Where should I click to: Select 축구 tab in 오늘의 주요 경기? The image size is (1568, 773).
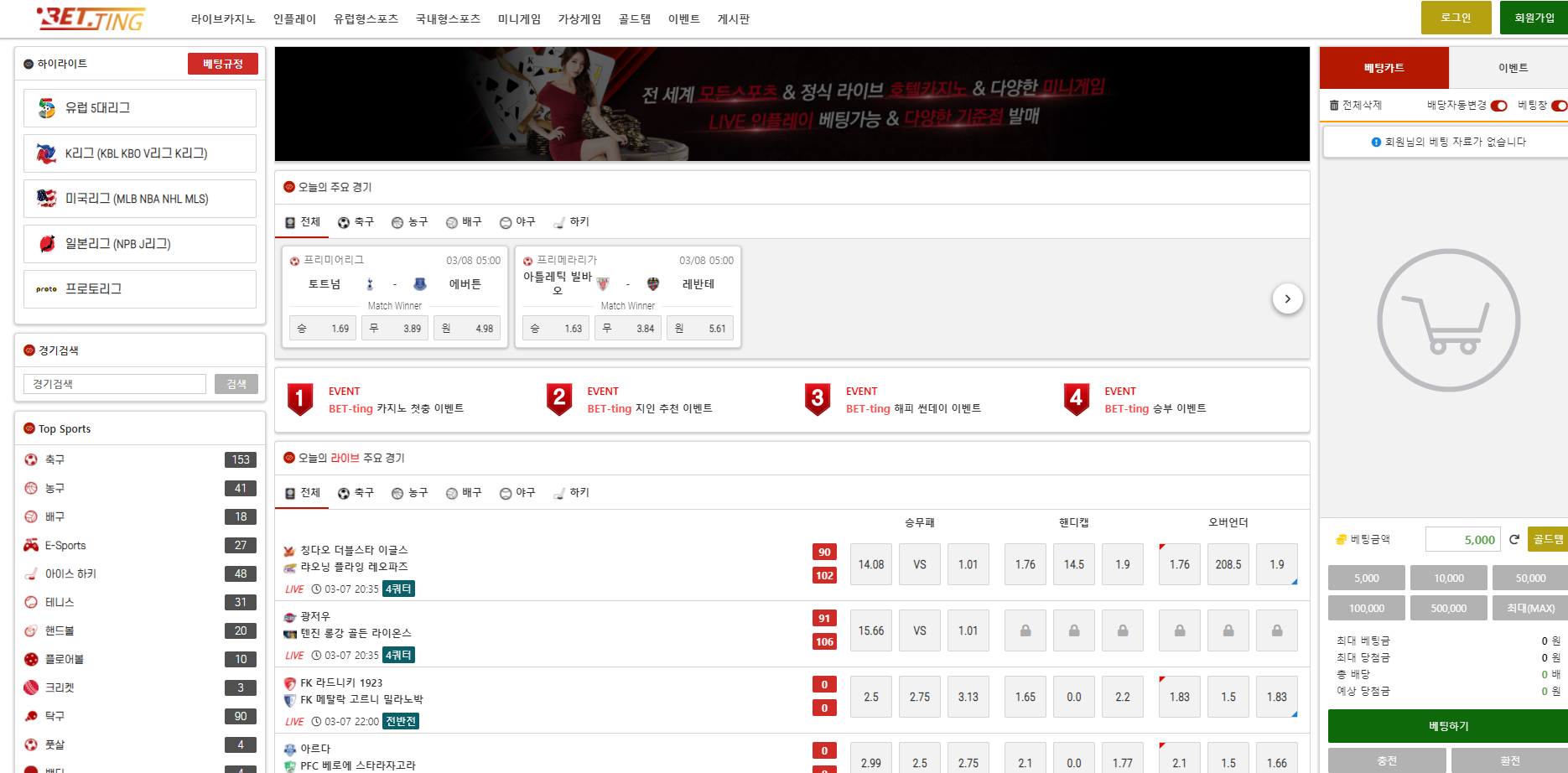(356, 222)
